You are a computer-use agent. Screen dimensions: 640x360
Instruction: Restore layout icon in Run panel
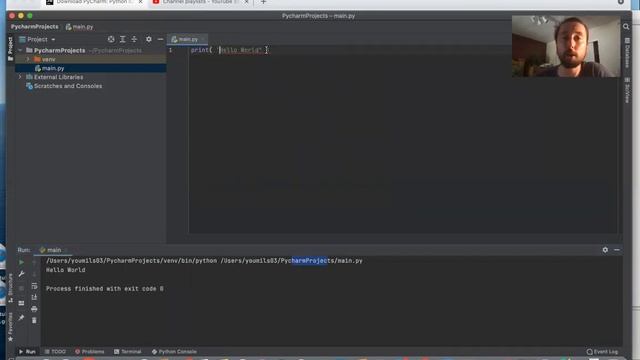21,303
